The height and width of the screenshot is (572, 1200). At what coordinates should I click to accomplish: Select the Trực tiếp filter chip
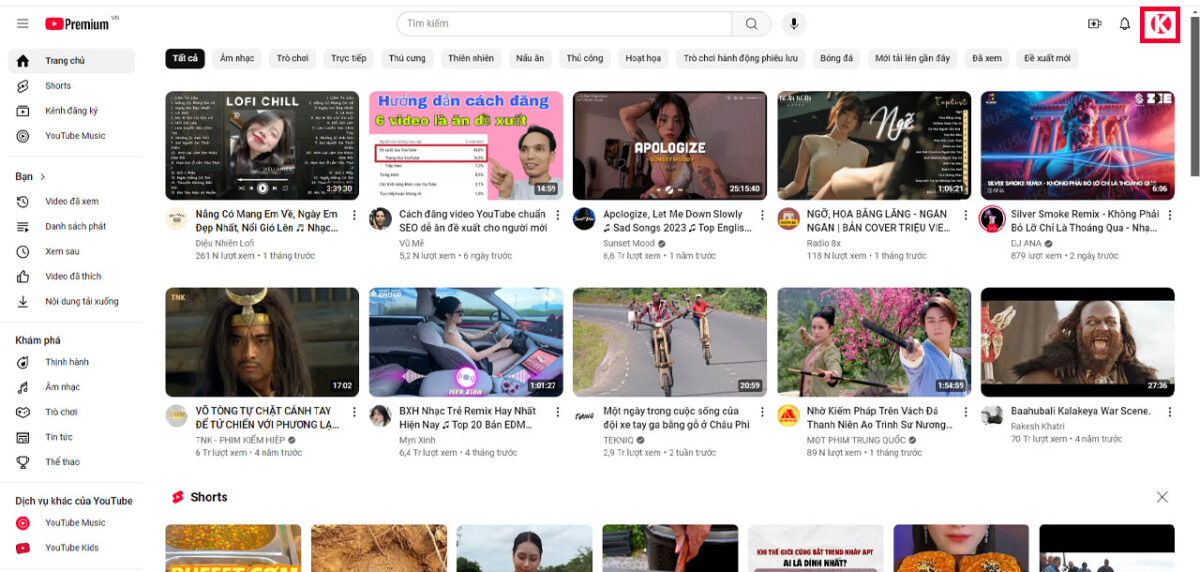[348, 59]
